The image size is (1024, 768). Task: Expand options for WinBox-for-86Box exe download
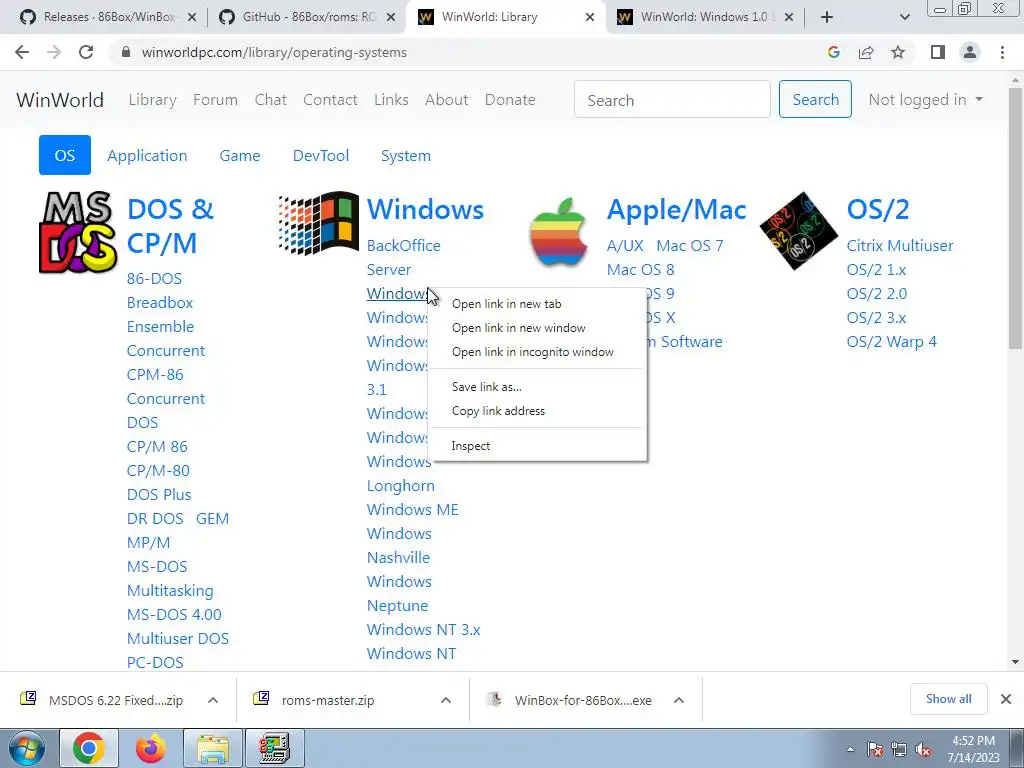tap(679, 700)
